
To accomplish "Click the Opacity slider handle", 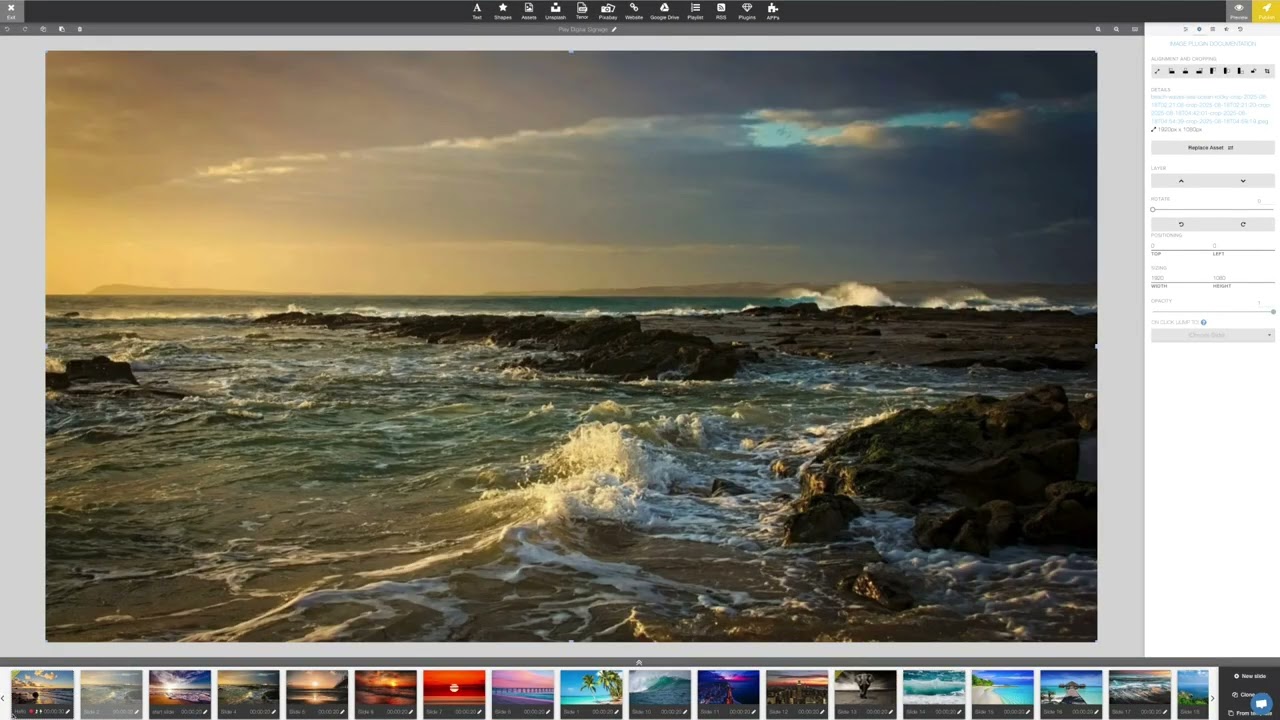I will click(1273, 312).
